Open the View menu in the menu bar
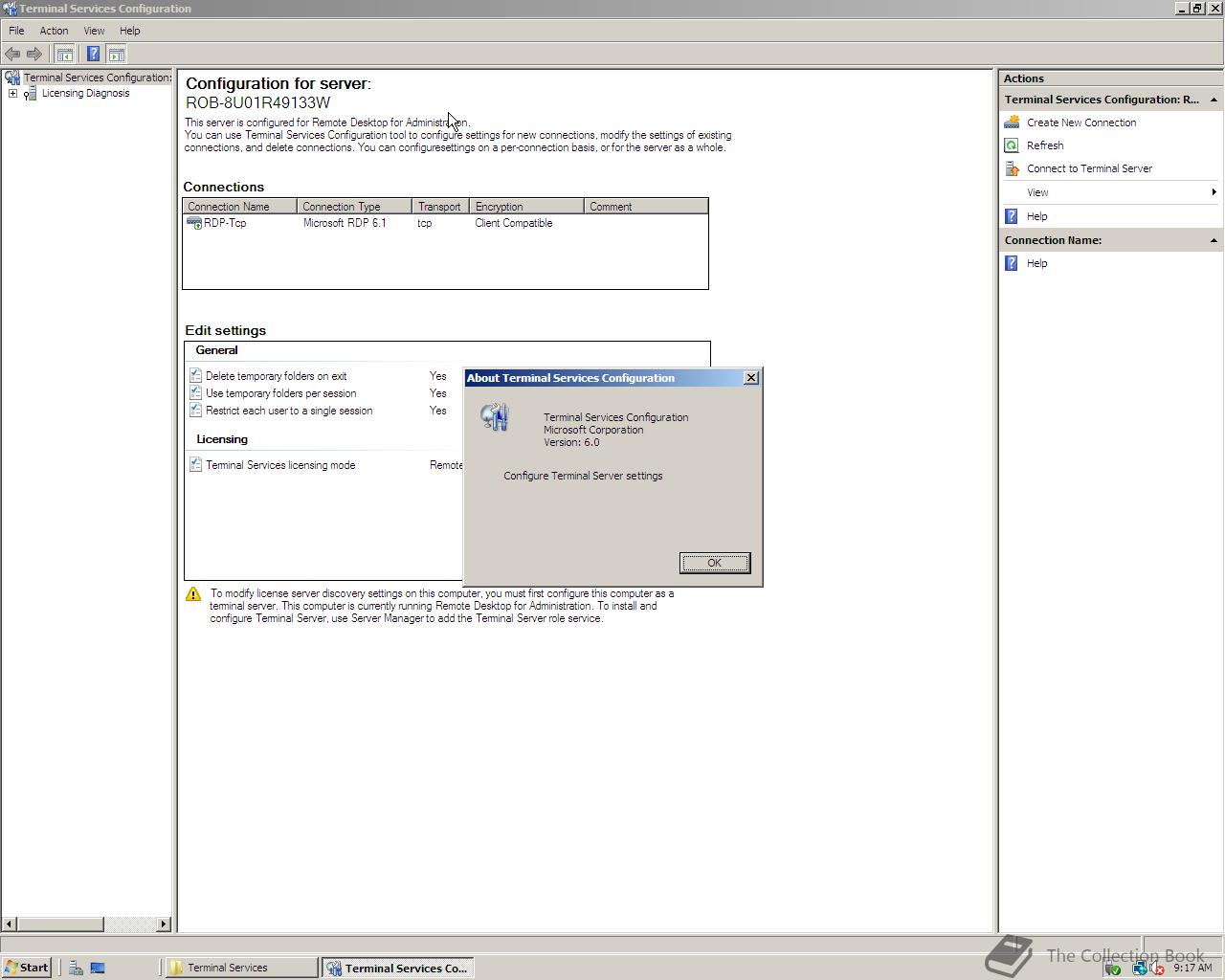This screenshot has width=1225, height=980. click(x=94, y=31)
